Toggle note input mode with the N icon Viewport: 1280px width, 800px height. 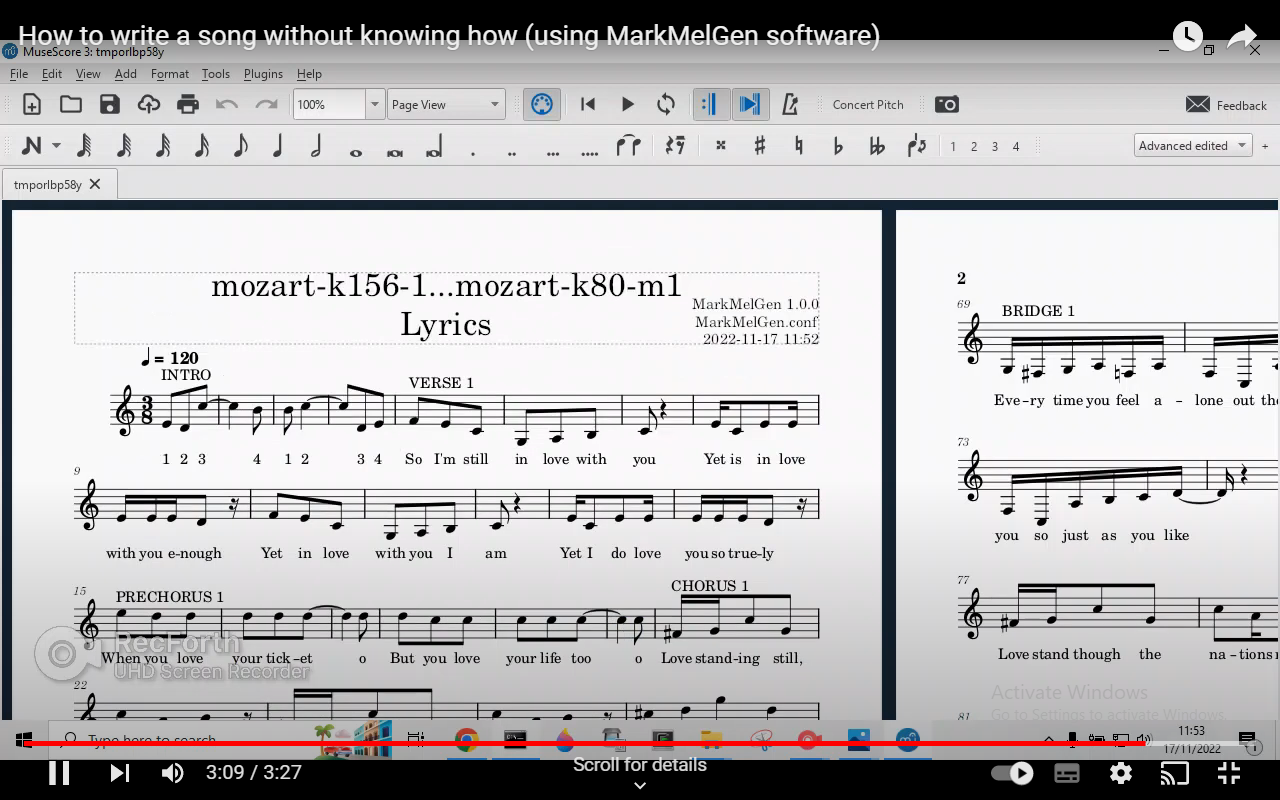coord(32,146)
